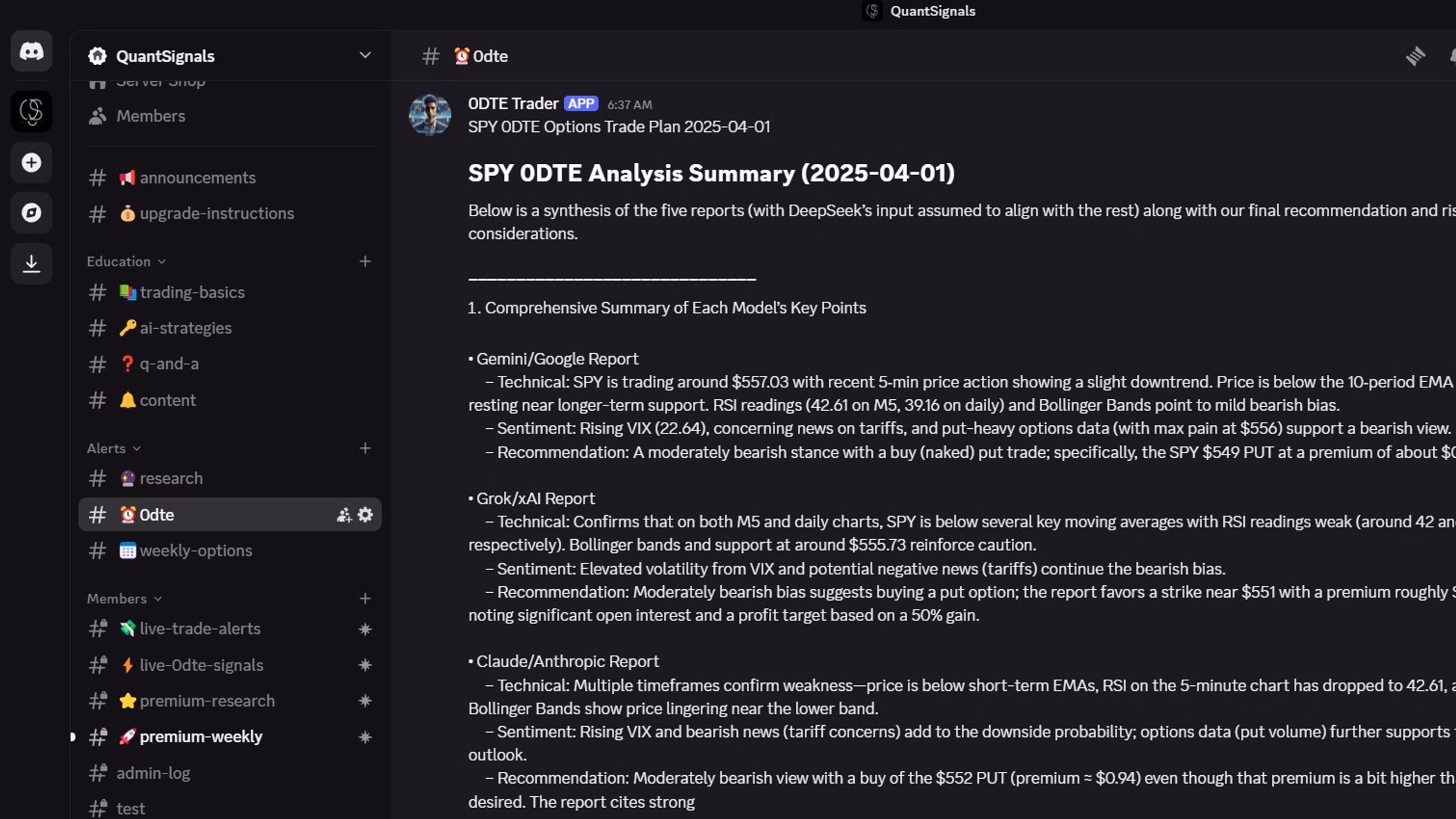Open the live-0dte-signals channel
Image resolution: width=1456 pixels, height=819 pixels.
tap(230, 665)
